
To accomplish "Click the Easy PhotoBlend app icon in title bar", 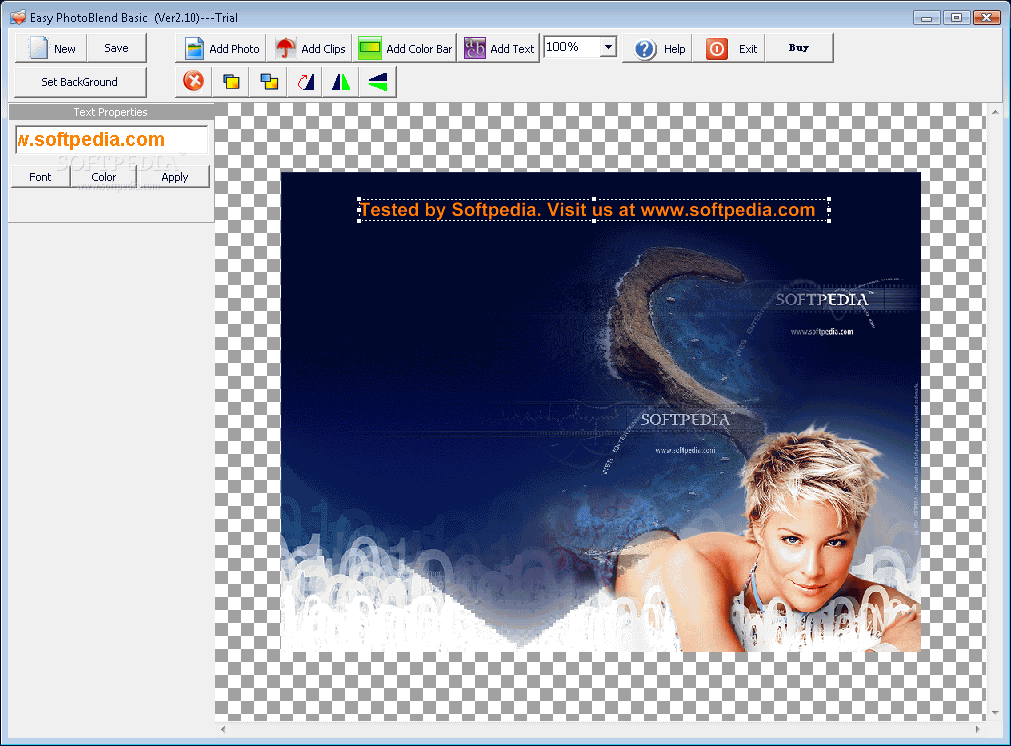I will click(17, 17).
